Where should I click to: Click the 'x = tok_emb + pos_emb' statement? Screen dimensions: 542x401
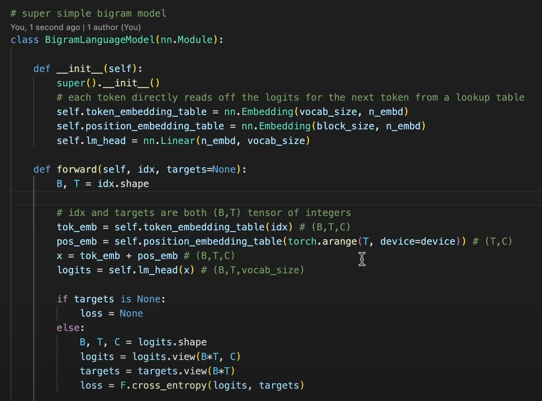click(x=117, y=256)
